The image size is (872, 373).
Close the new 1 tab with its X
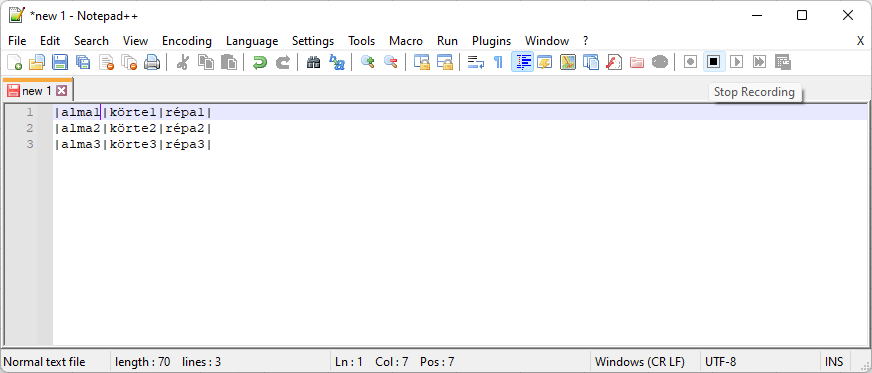(x=62, y=91)
